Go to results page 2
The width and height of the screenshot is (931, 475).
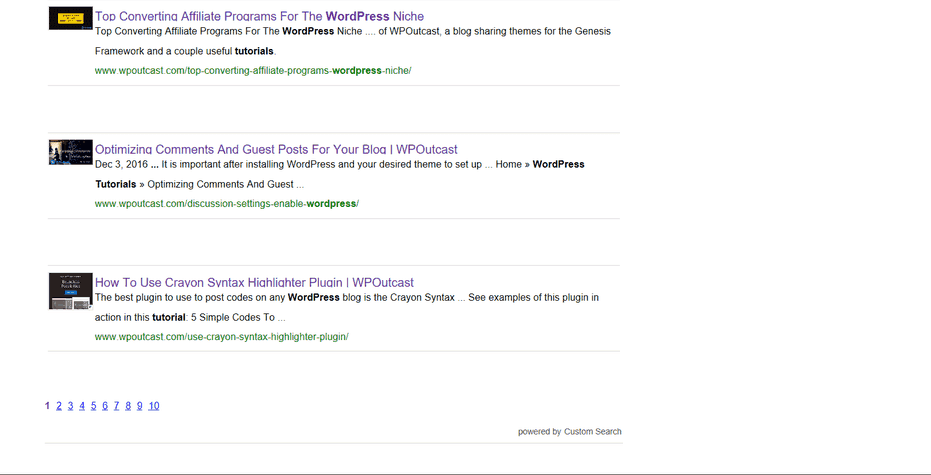pyautogui.click(x=59, y=406)
